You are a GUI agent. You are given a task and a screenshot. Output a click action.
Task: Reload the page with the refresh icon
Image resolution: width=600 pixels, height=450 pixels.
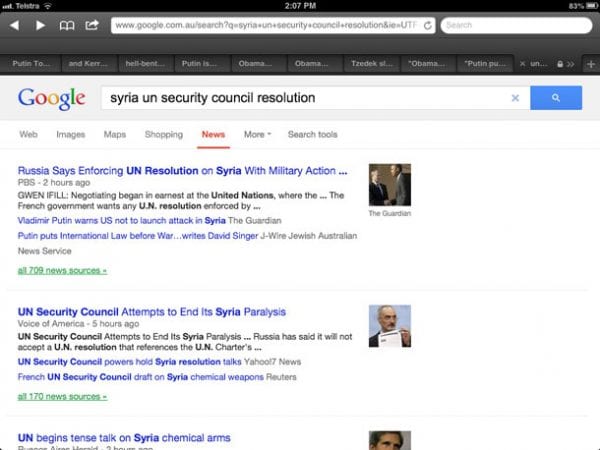[x=428, y=25]
